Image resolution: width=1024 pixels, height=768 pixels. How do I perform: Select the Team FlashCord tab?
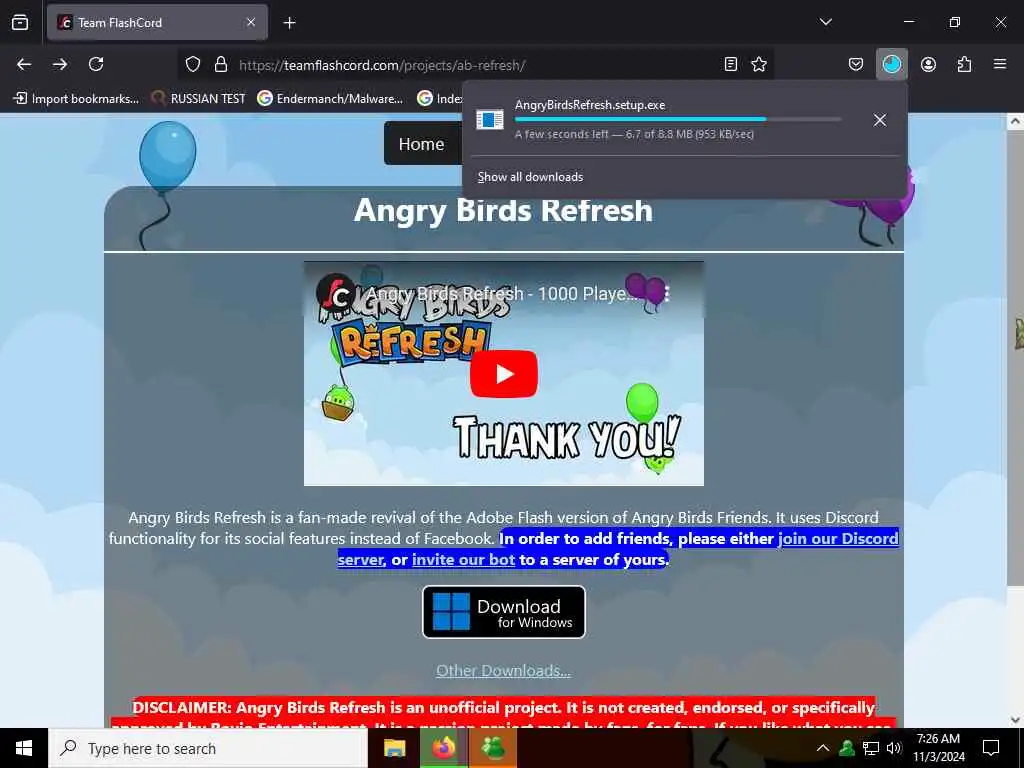[x=157, y=23]
